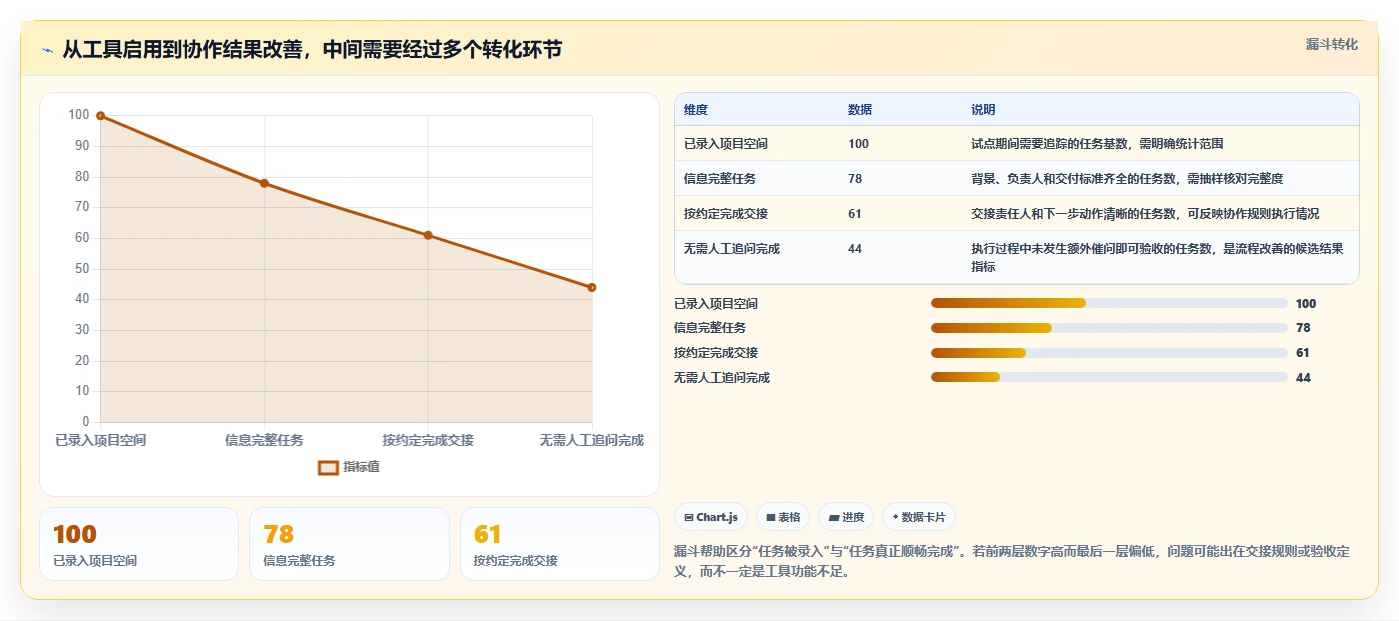1399x621 pixels.
Task: Click table cell 无需人工追问完成
Action: point(732,249)
